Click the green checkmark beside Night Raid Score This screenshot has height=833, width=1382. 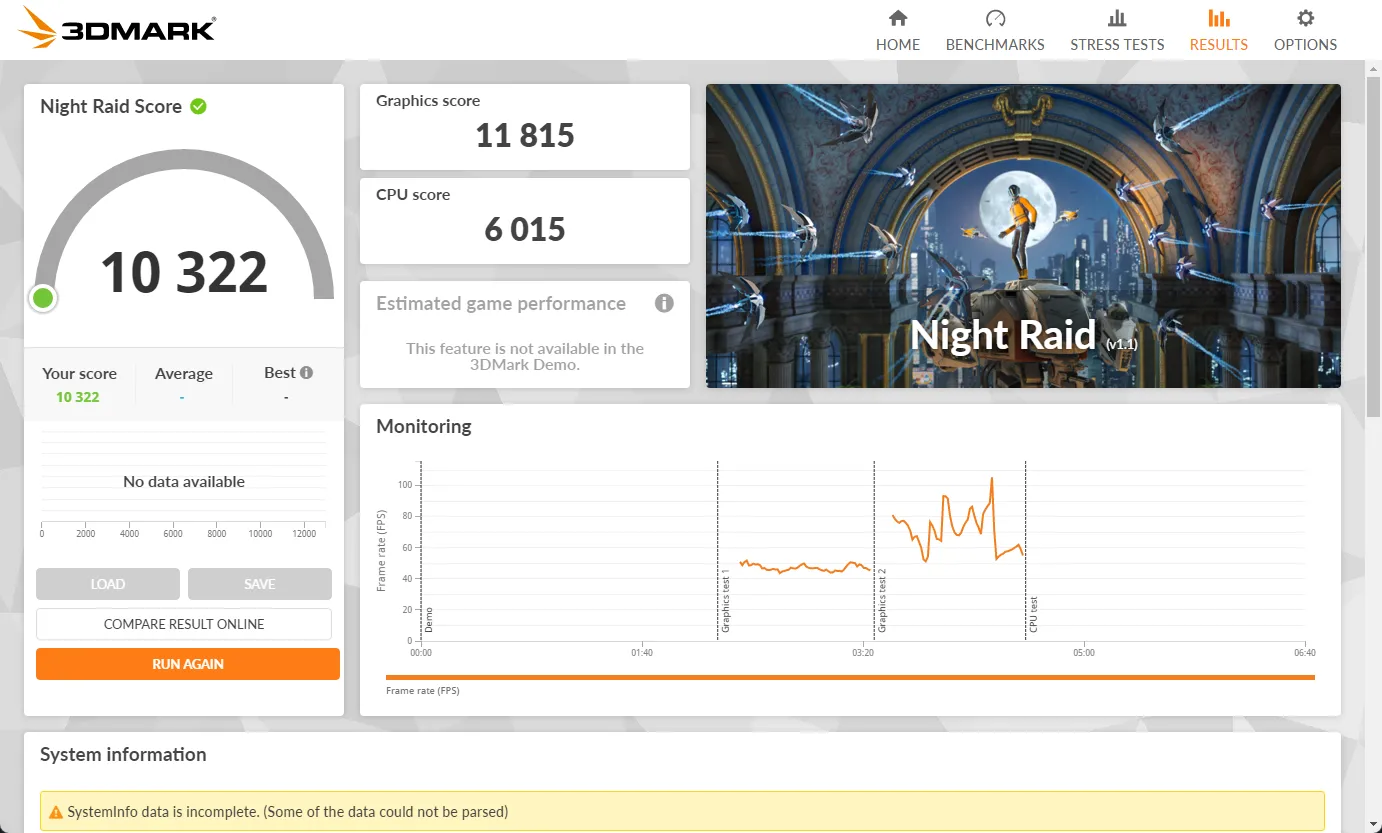click(198, 105)
